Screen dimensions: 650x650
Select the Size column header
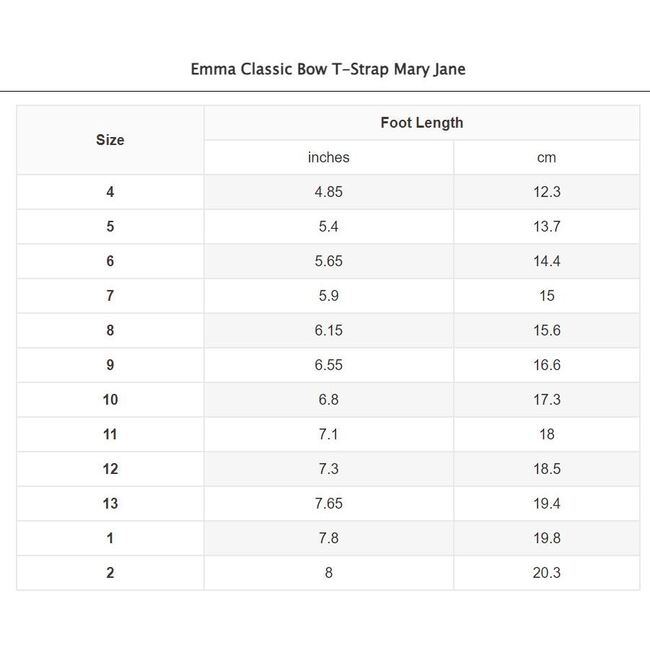(x=110, y=140)
